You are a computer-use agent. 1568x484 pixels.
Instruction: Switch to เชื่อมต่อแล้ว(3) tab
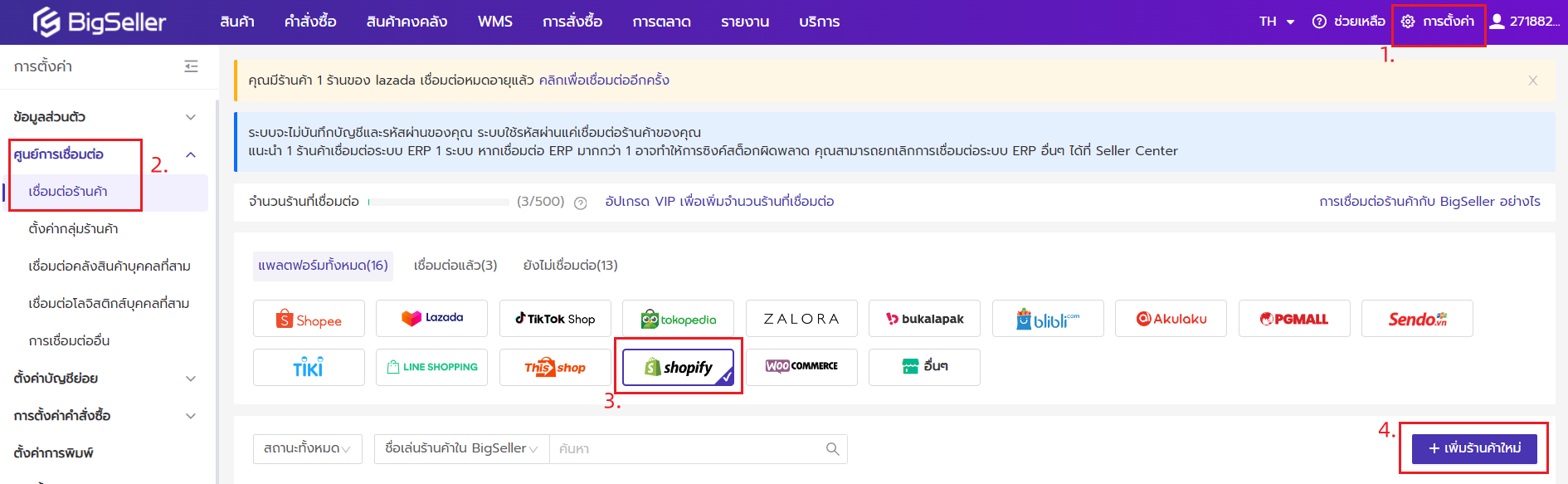pos(455,266)
